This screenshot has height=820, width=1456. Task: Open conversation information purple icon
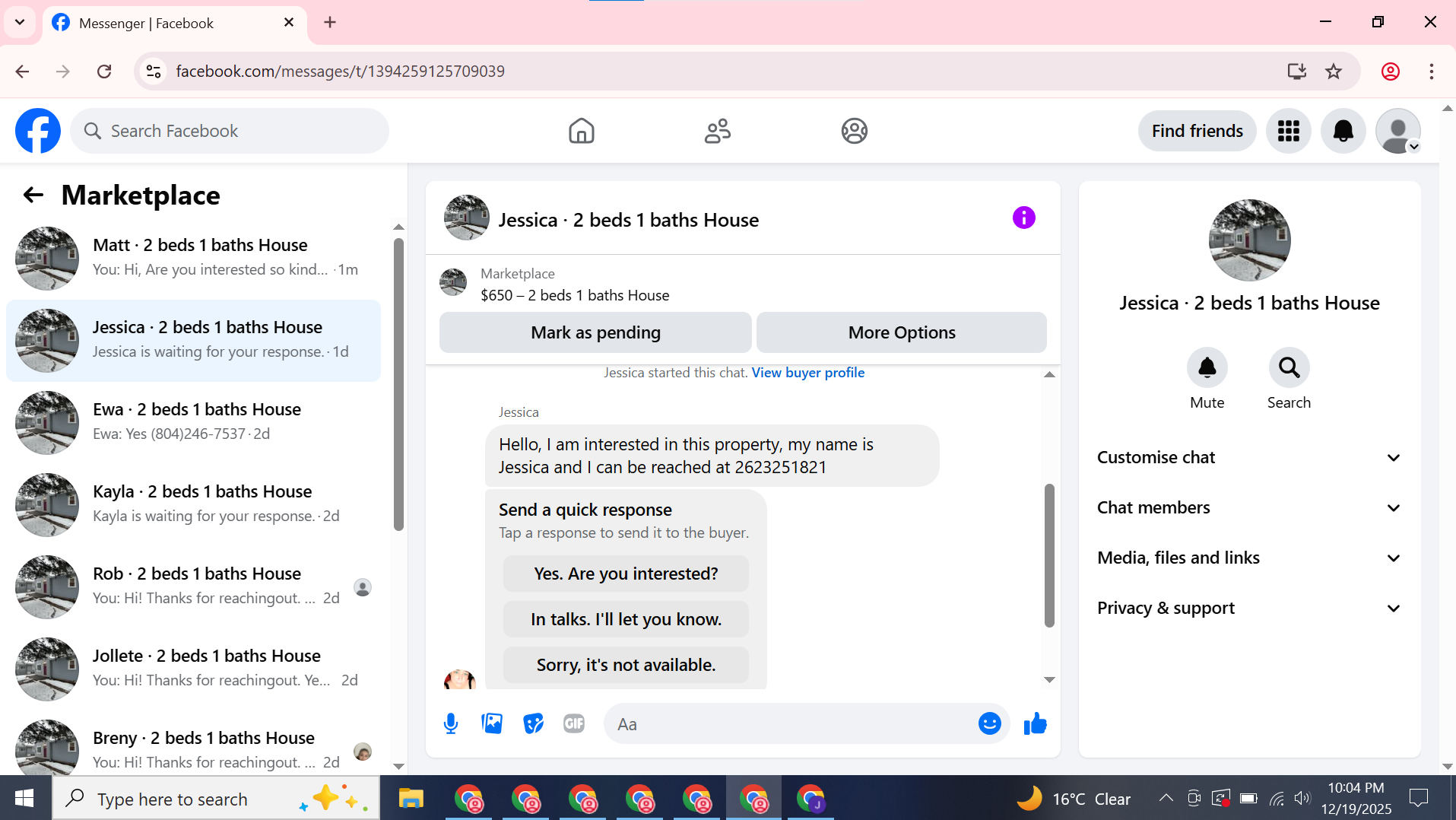tap(1024, 218)
